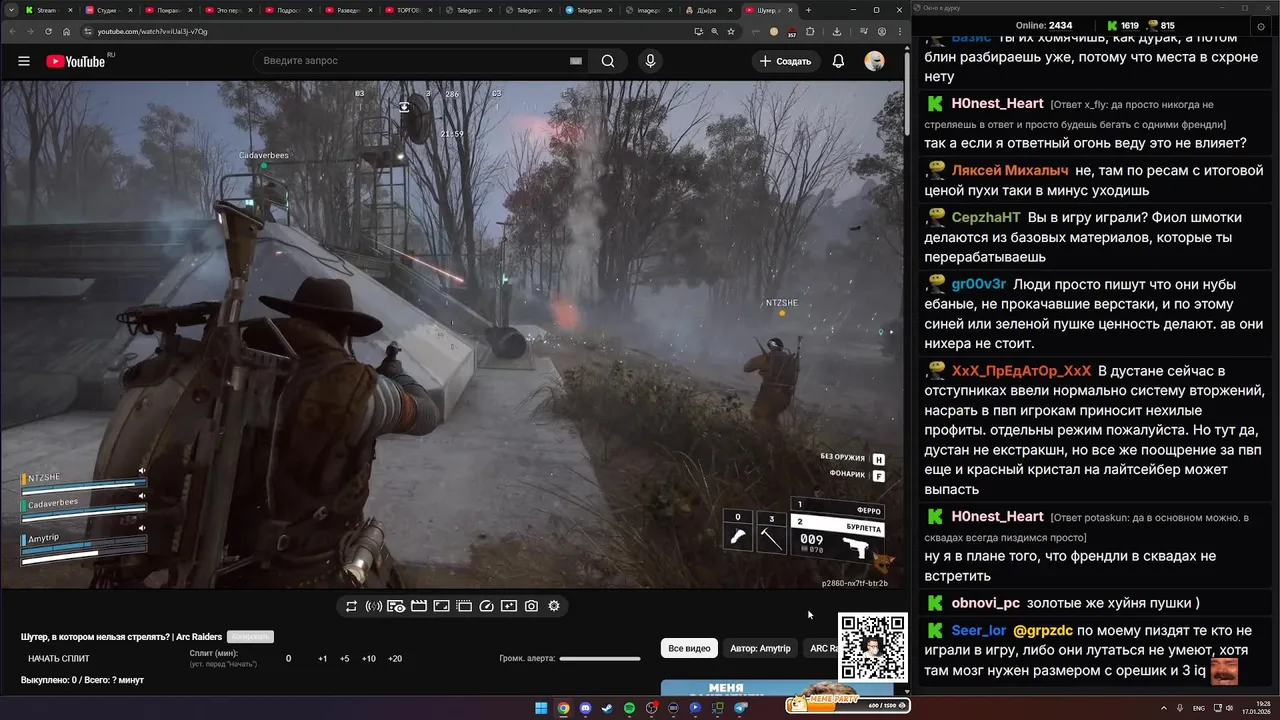The width and height of the screenshot is (1280, 720).
Task: Open the YouTube account avatar menu
Action: point(875,61)
